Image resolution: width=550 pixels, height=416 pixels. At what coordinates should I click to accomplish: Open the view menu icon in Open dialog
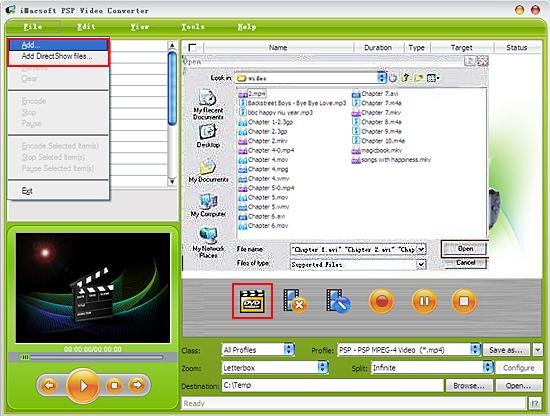[x=433, y=78]
